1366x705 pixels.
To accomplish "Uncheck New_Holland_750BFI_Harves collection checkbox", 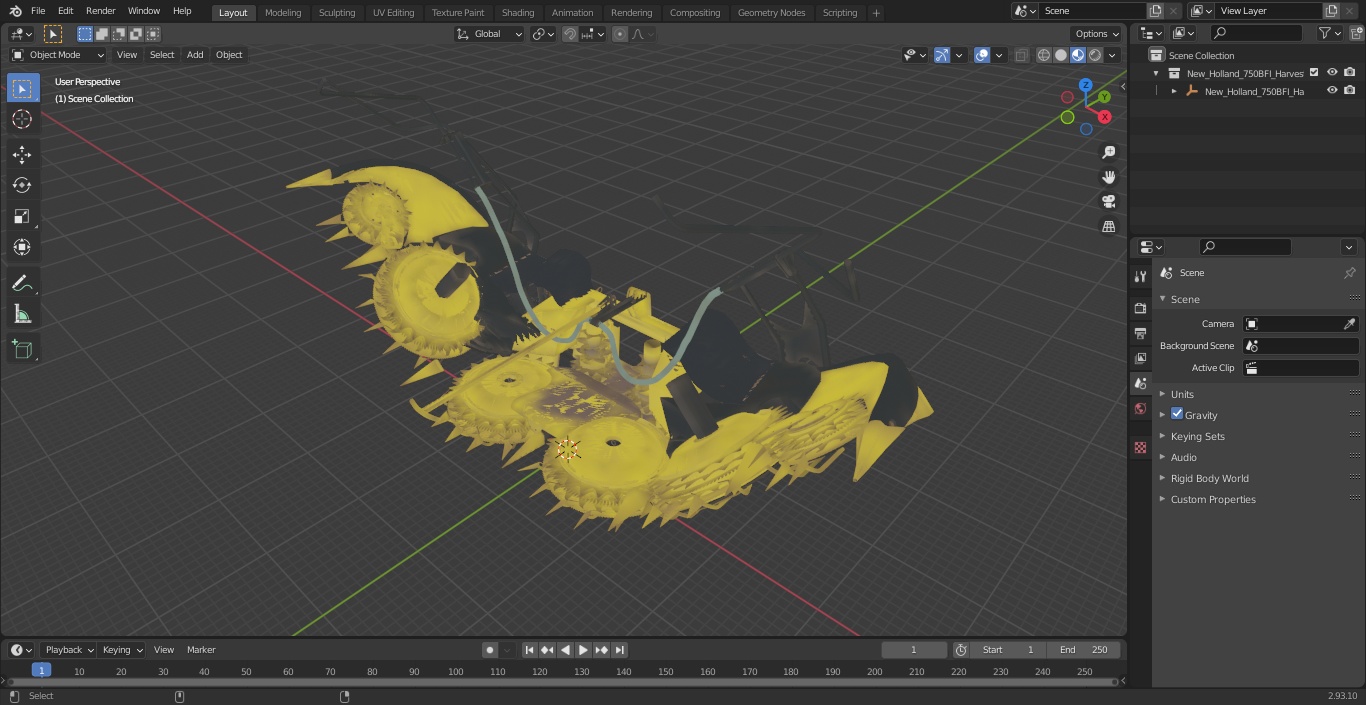I will 1314,72.
